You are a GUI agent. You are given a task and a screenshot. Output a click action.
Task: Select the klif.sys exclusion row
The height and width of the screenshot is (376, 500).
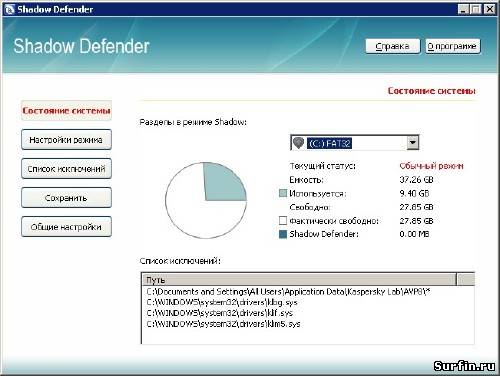click(x=220, y=313)
